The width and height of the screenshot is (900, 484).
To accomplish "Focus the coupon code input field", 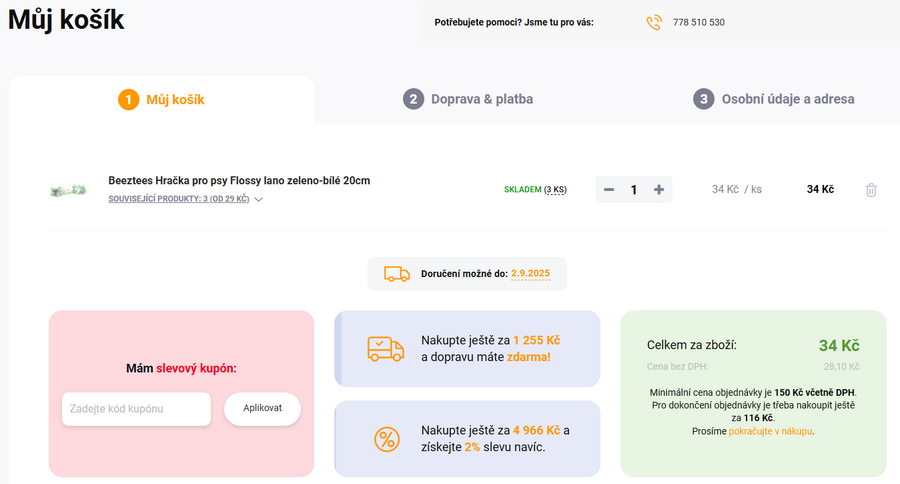I will 136,409.
